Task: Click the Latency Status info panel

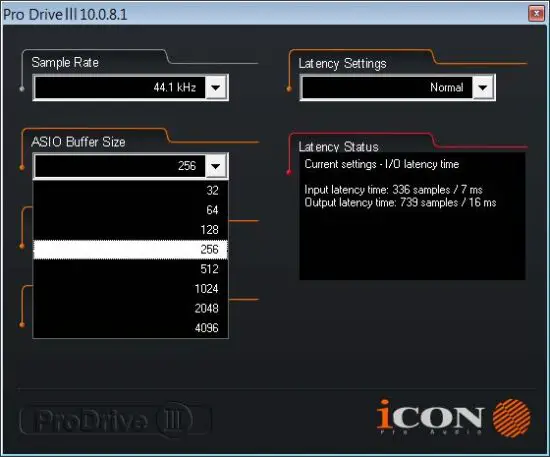Action: [x=412, y=216]
